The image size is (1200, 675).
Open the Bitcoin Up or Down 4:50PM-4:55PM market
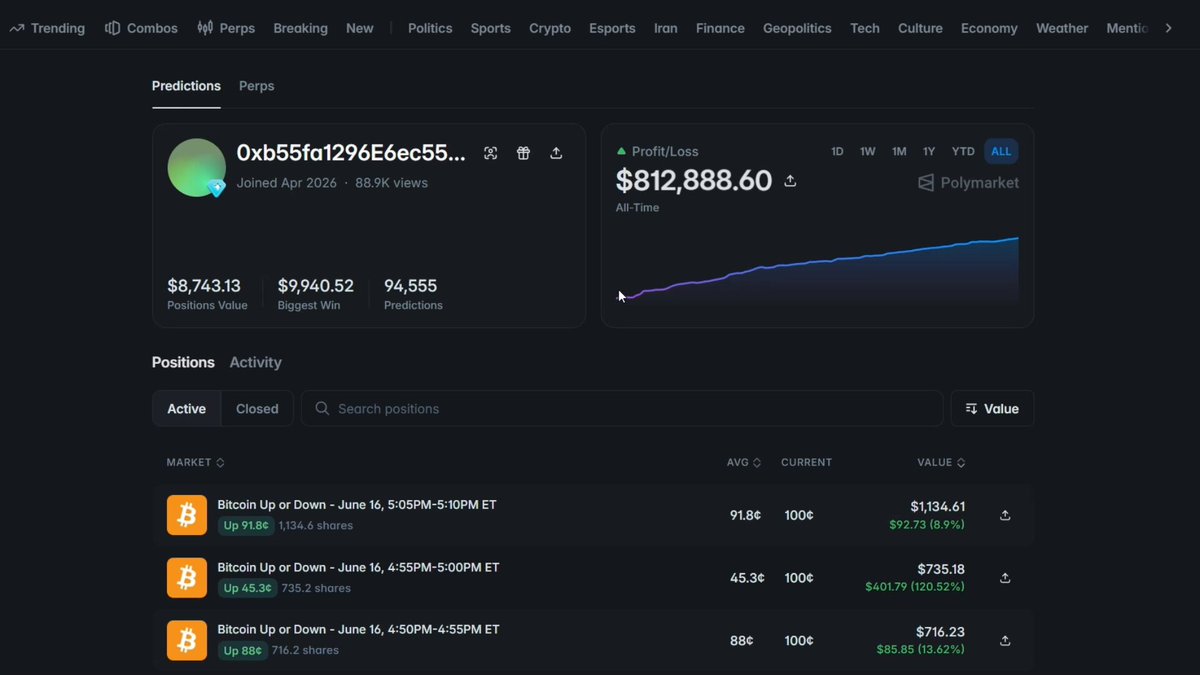point(358,629)
